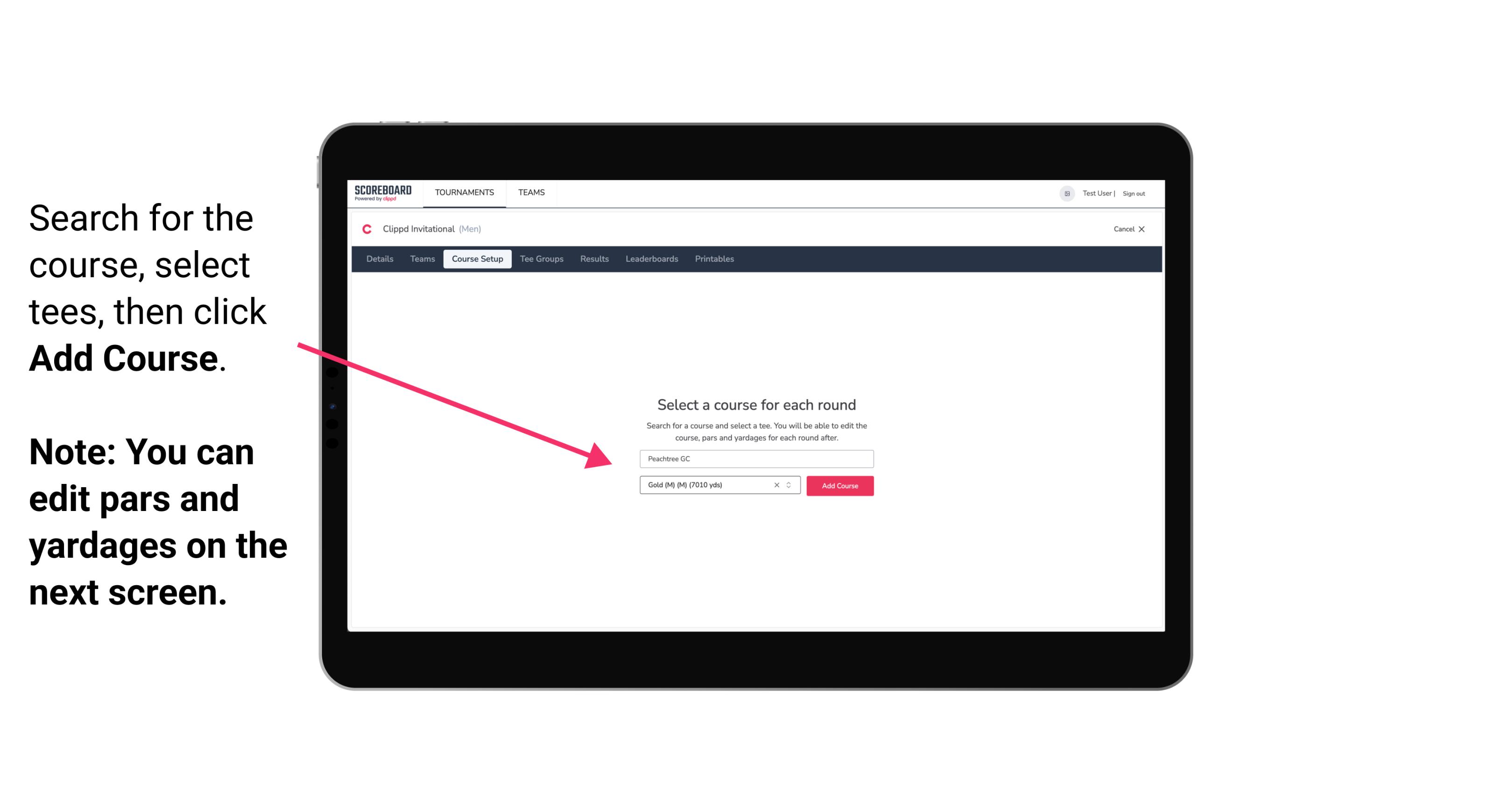The image size is (1510, 812).
Task: Open the Leaderboards tab
Action: pos(651,259)
